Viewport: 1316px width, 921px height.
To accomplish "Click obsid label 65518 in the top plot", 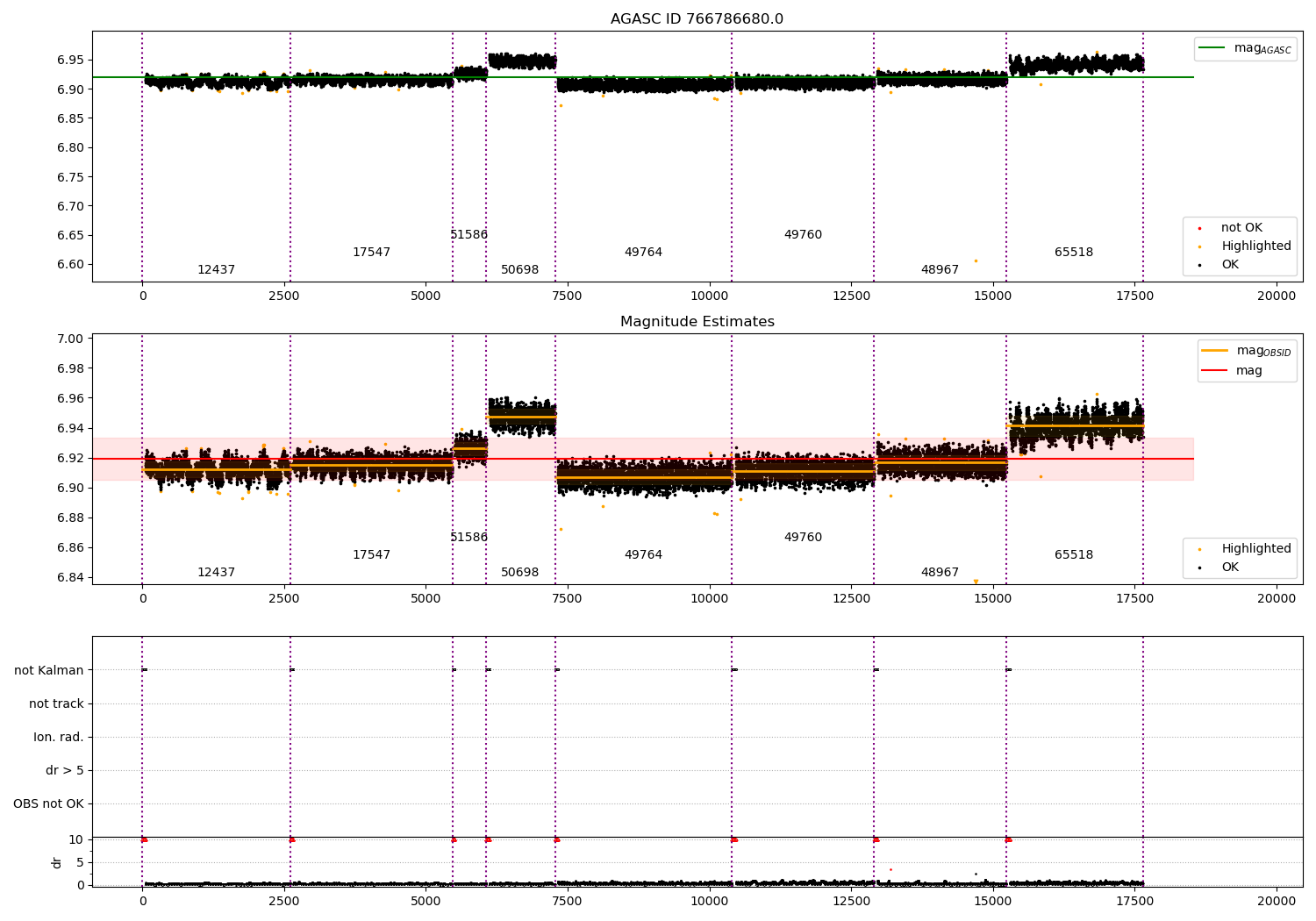I will [1074, 253].
